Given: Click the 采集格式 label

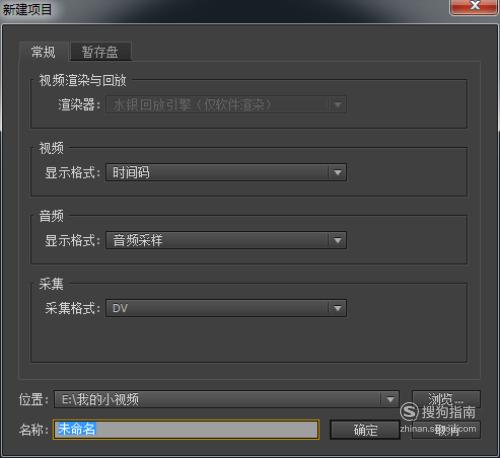Looking at the screenshot, I should pyautogui.click(x=72, y=308).
